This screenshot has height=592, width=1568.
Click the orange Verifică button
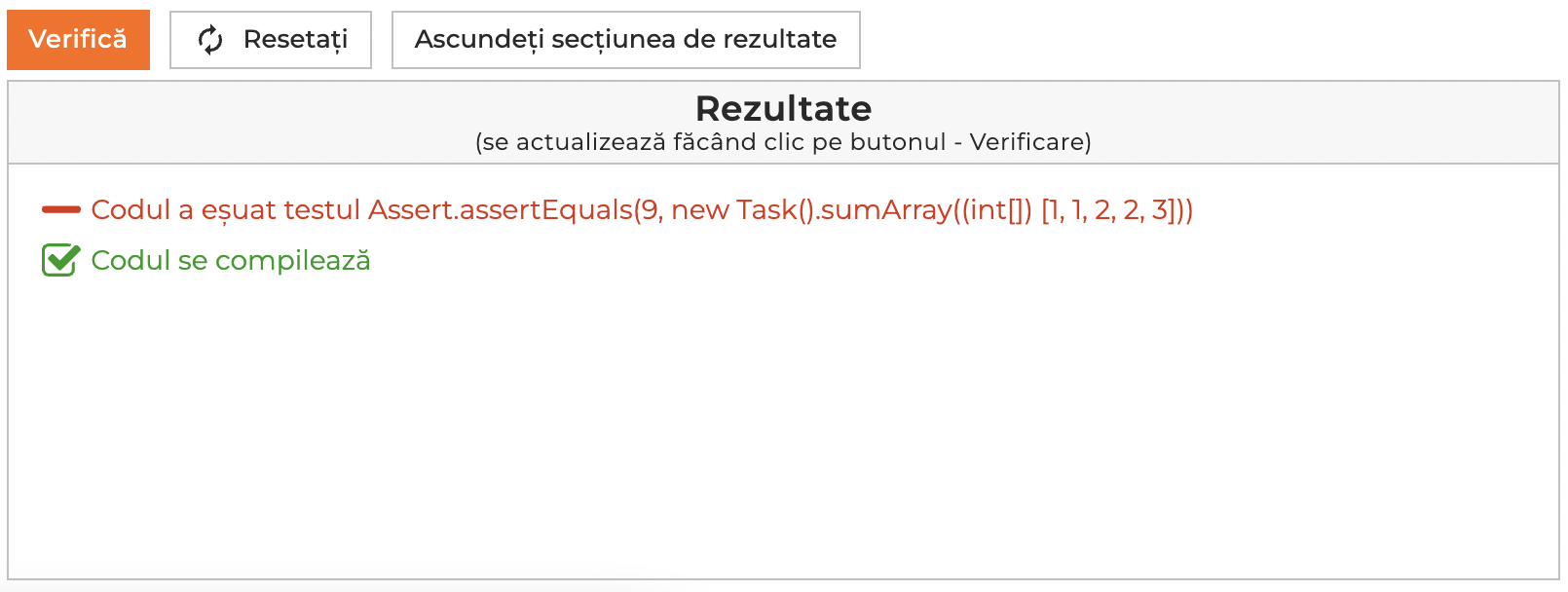tap(78, 40)
